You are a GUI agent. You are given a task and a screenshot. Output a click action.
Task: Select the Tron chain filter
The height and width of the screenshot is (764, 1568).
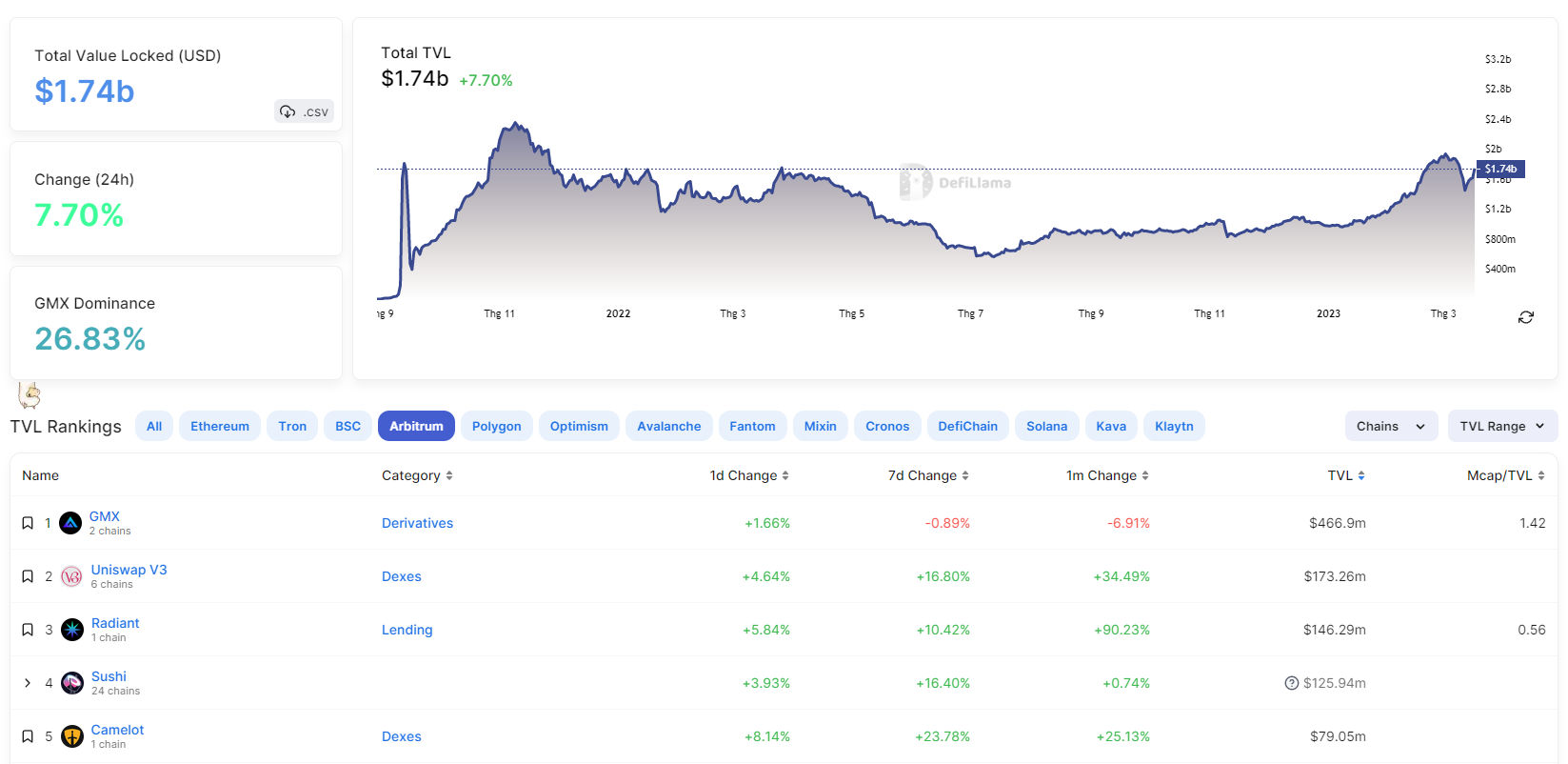292,426
